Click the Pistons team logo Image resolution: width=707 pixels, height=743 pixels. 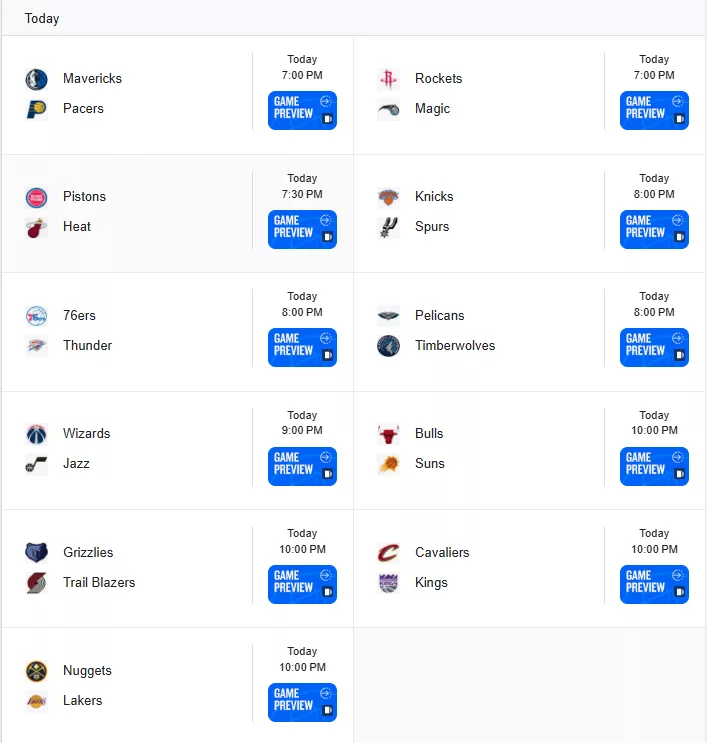(36, 198)
